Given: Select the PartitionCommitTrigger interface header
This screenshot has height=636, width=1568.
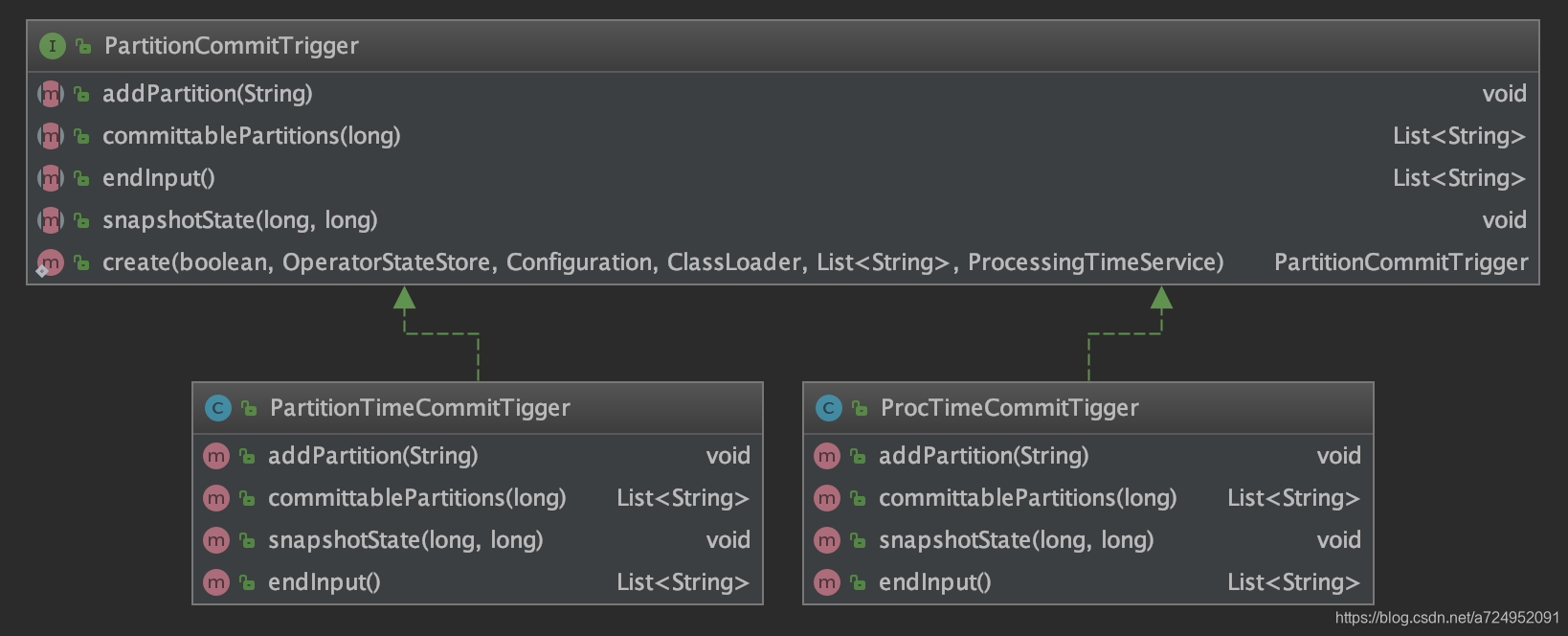Looking at the screenshot, I should [x=232, y=46].
